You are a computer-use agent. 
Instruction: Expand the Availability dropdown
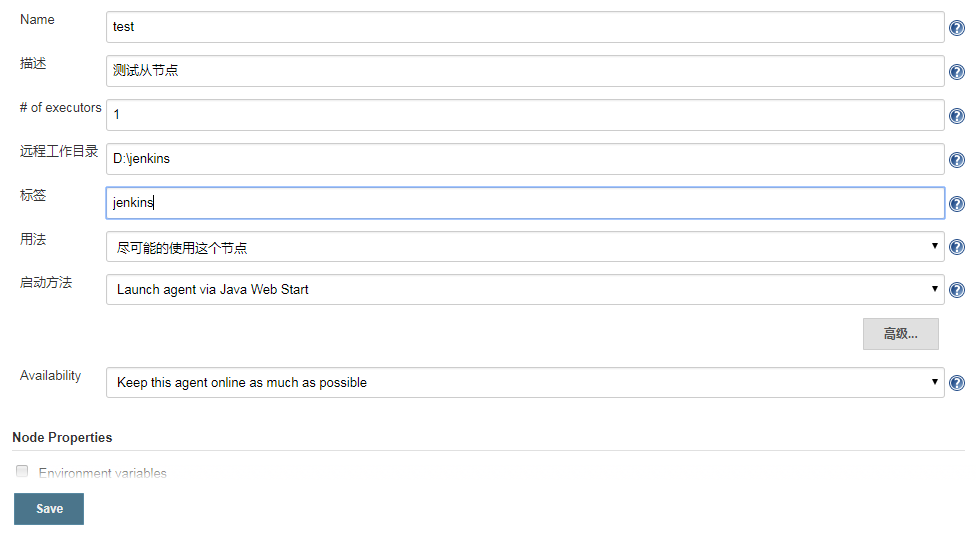tap(525, 382)
